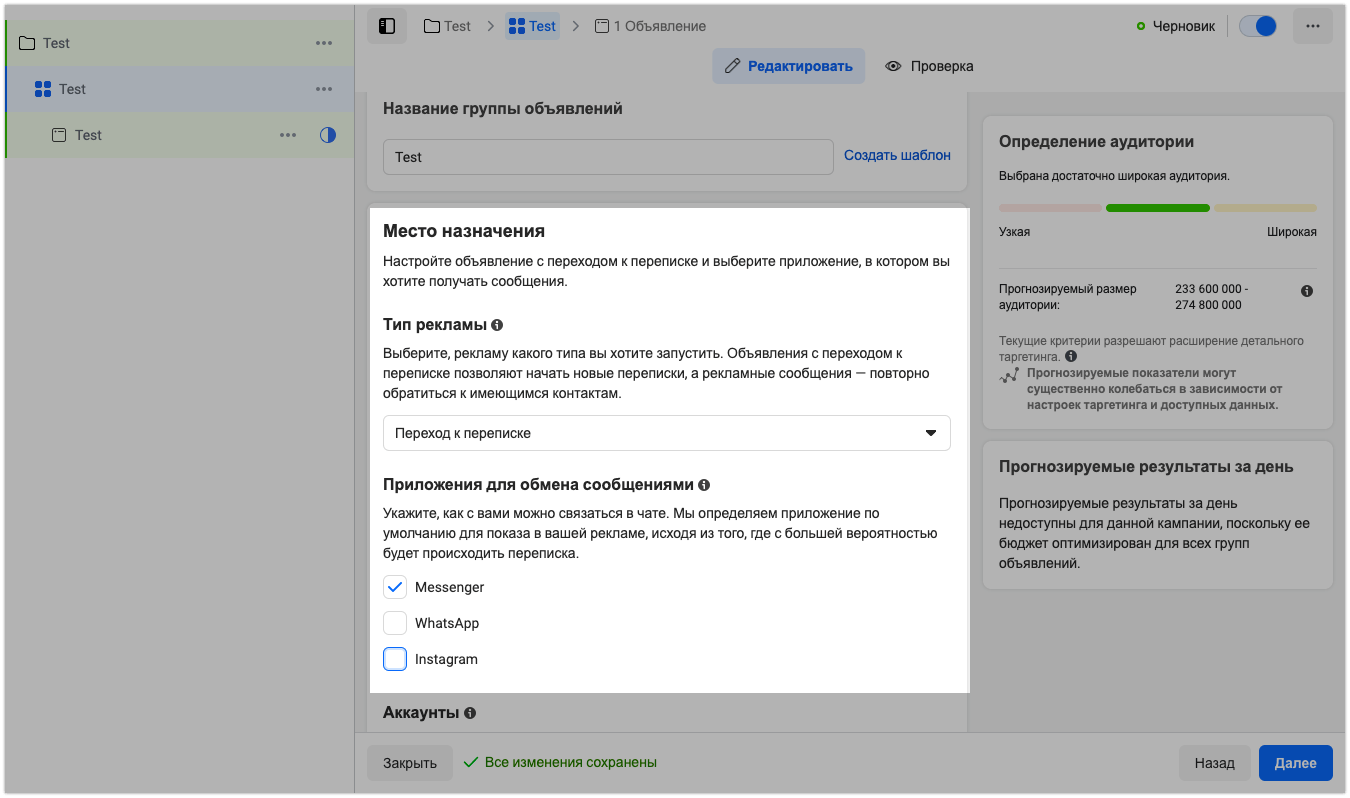Open the Переход к переписке dropdown
This screenshot has width=1350, height=798.
666,433
